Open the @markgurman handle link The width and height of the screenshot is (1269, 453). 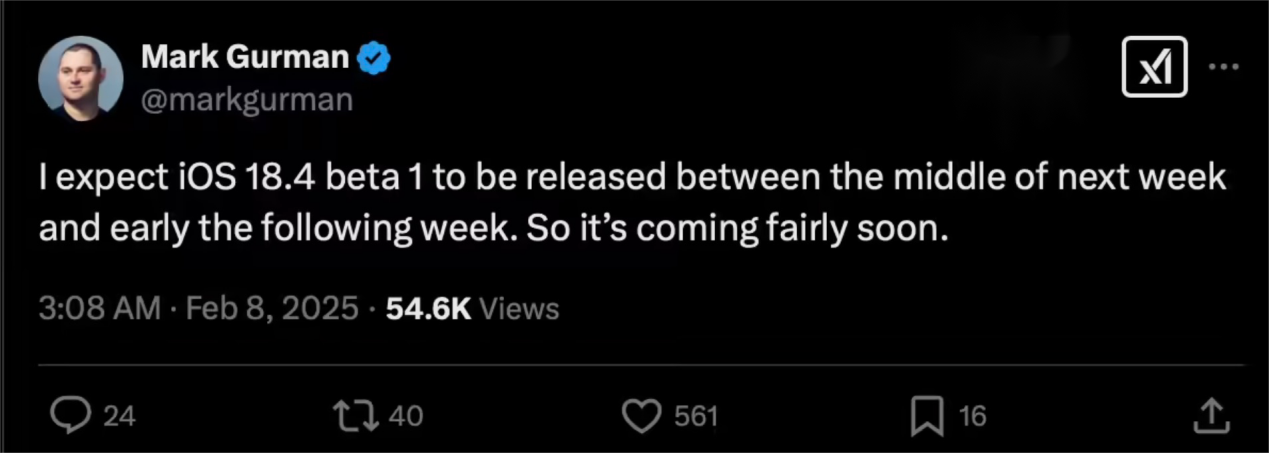coord(247,101)
